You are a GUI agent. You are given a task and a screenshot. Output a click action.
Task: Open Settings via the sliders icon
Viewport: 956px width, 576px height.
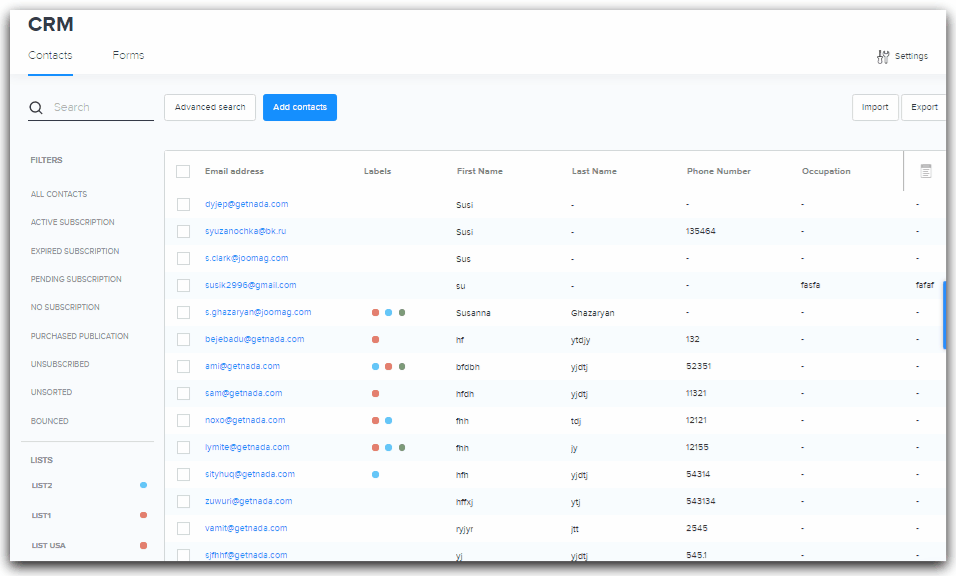click(x=883, y=57)
